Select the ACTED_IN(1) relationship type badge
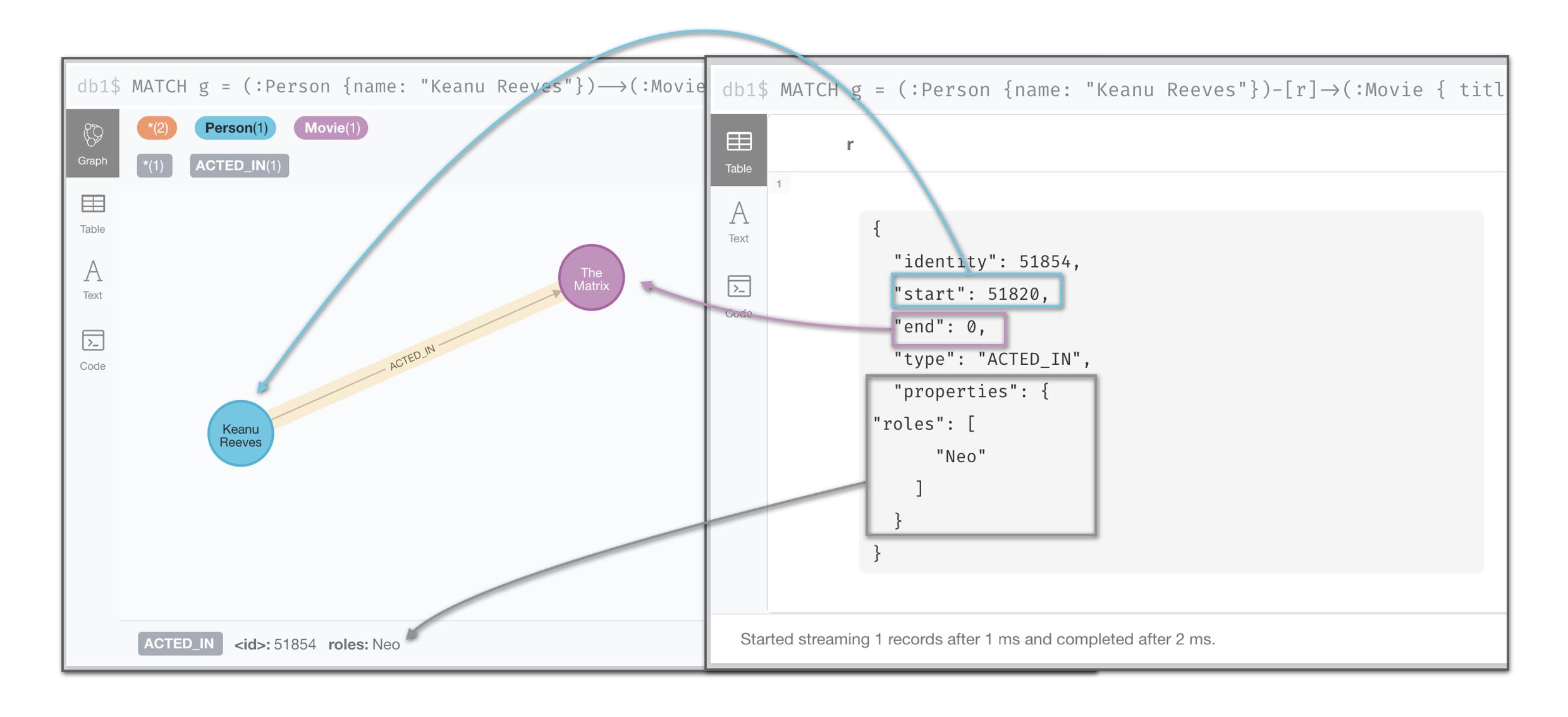1568x717 pixels. pyautogui.click(x=238, y=166)
